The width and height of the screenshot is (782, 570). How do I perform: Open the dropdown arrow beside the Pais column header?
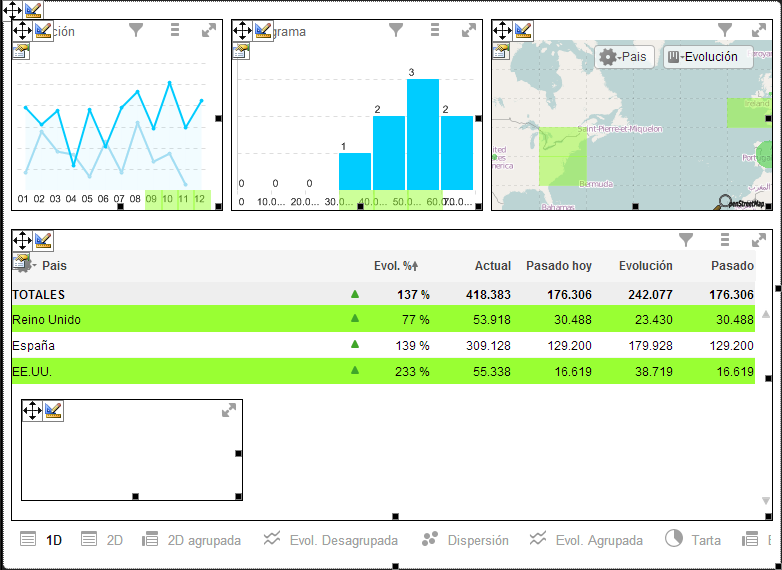point(34,266)
